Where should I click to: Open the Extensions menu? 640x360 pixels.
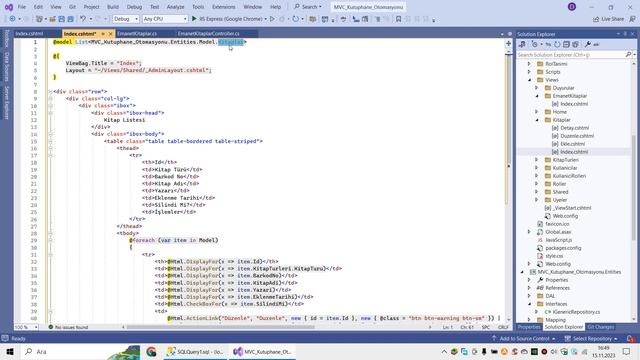click(224, 7)
